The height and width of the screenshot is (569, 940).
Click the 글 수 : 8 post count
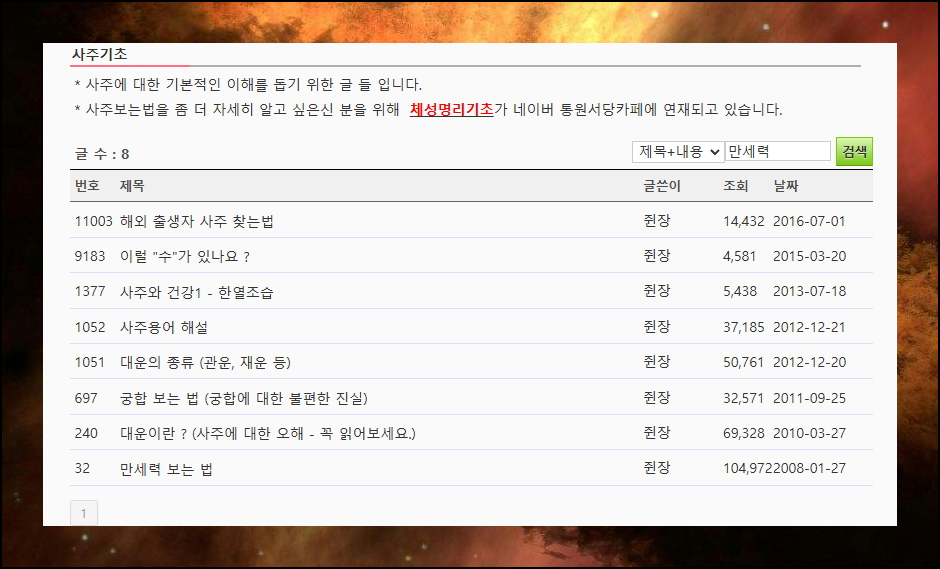[102, 154]
